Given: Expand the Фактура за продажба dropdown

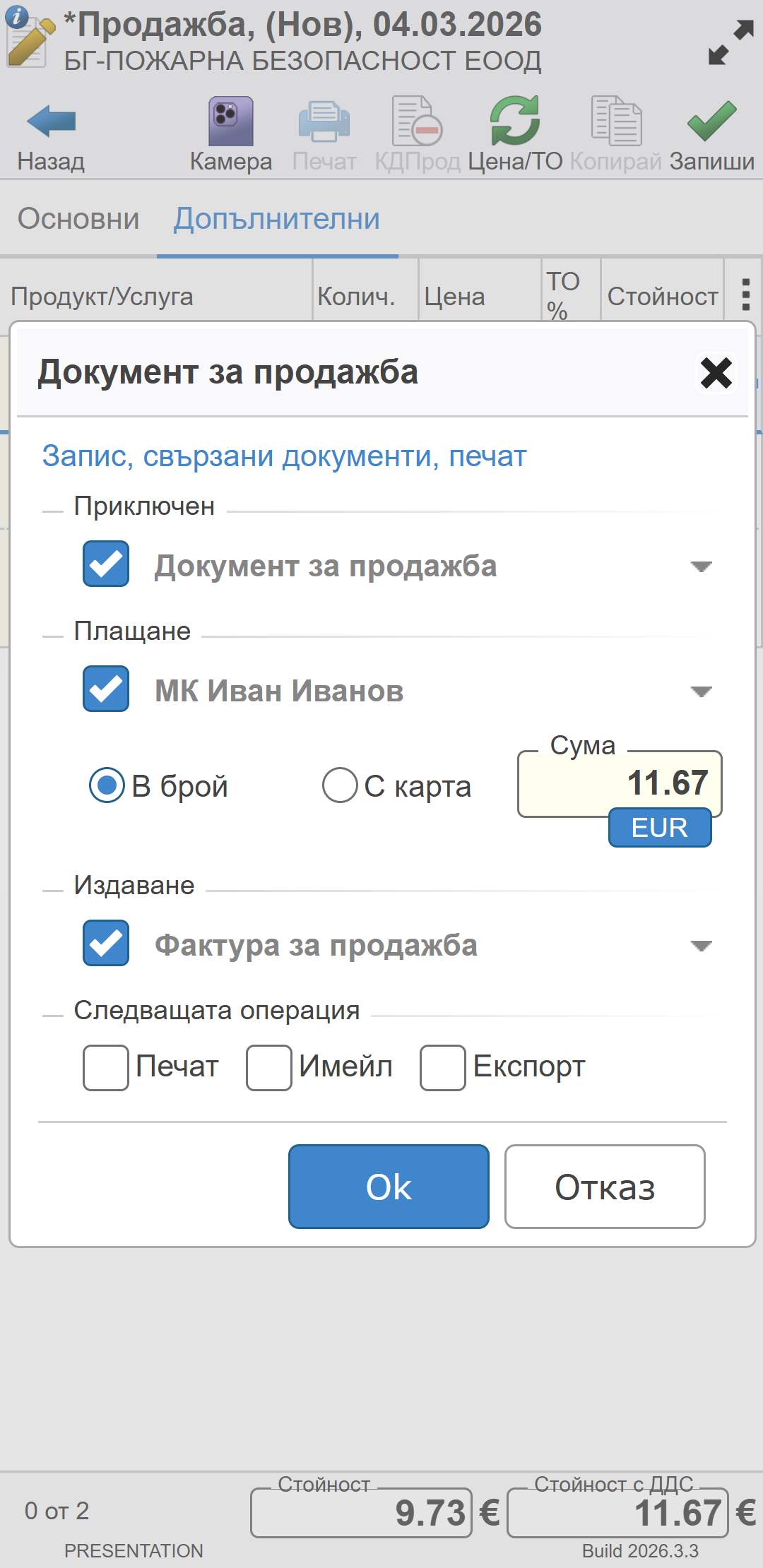Looking at the screenshot, I should [x=701, y=946].
